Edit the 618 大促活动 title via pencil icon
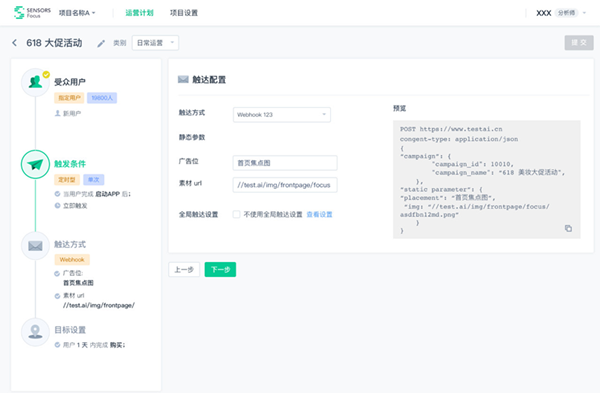Image resolution: width=600 pixels, height=393 pixels. (x=101, y=44)
